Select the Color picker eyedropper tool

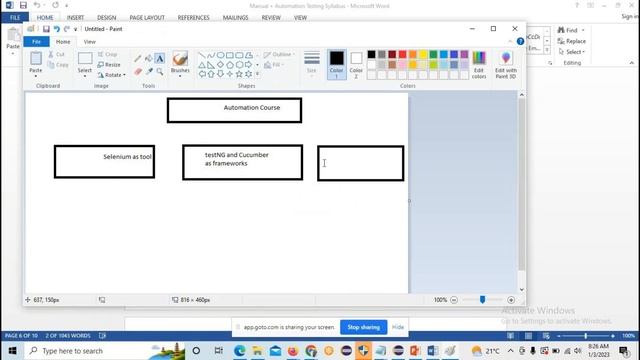(149, 72)
